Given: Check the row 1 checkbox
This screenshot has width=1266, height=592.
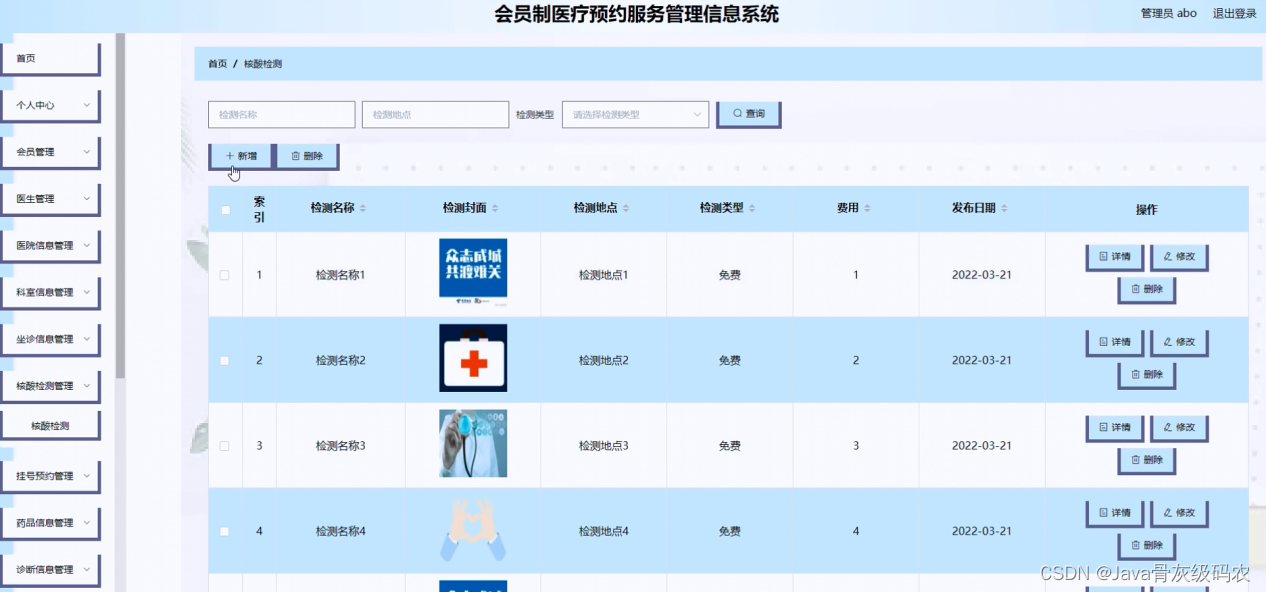Looking at the screenshot, I should (225, 275).
